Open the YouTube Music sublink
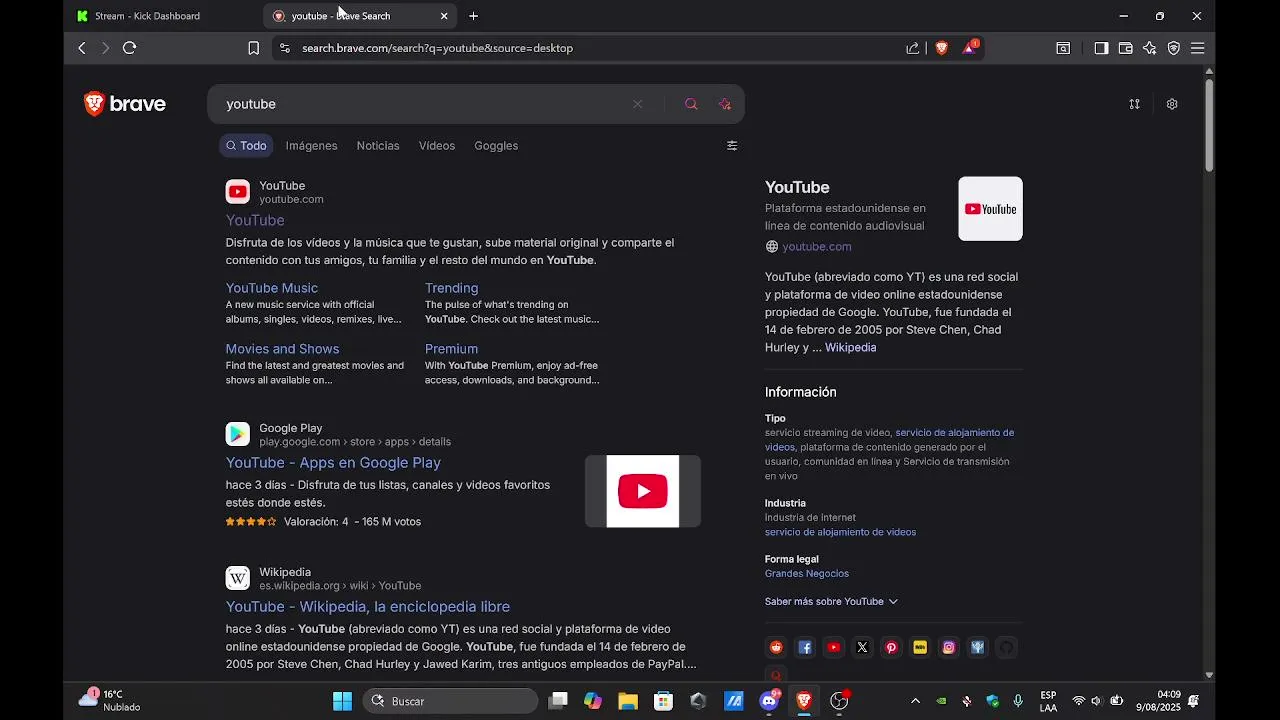 (x=272, y=288)
